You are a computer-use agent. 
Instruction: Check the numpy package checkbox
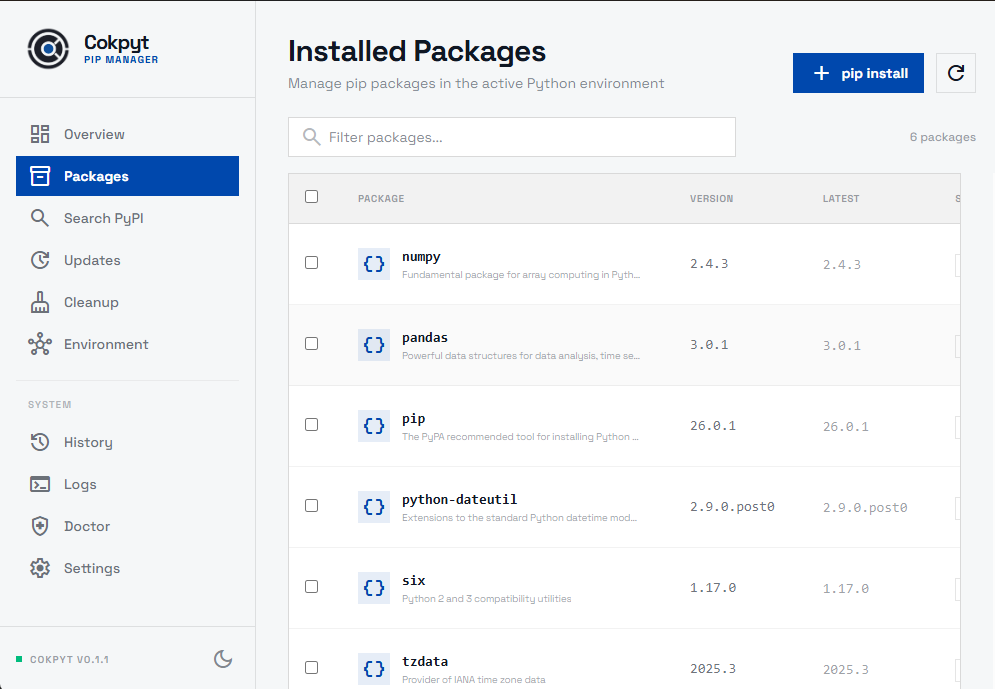(x=311, y=262)
